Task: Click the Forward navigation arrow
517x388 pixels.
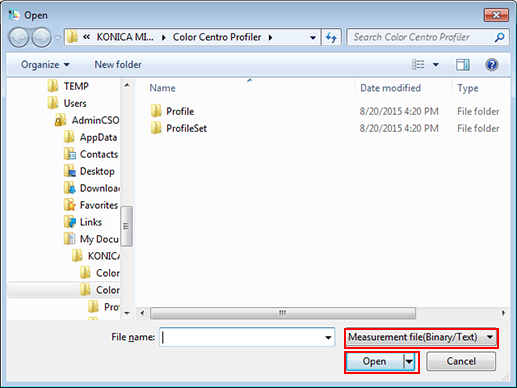Action: 41,37
